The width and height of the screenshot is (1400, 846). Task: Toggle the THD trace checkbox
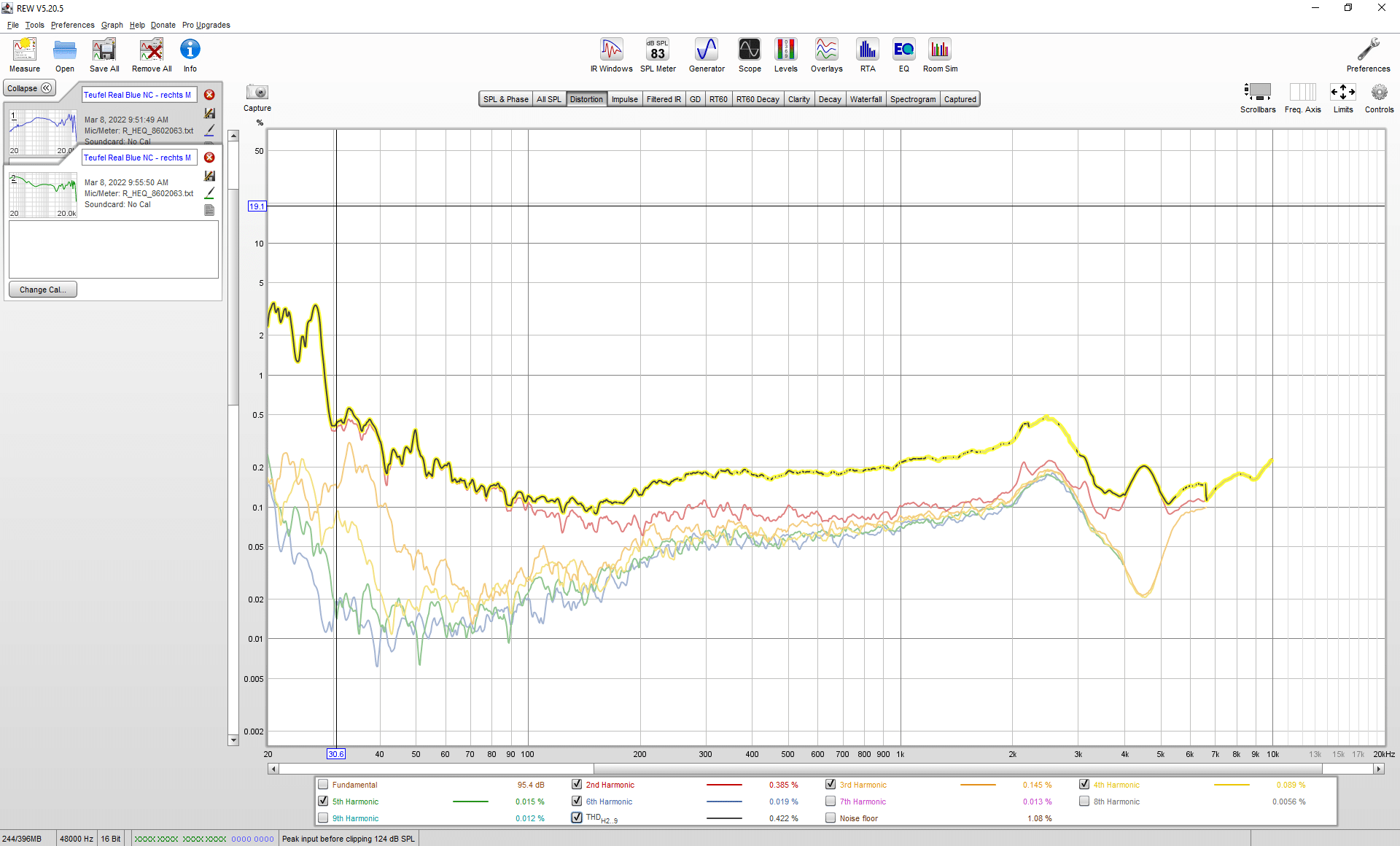pyautogui.click(x=577, y=818)
